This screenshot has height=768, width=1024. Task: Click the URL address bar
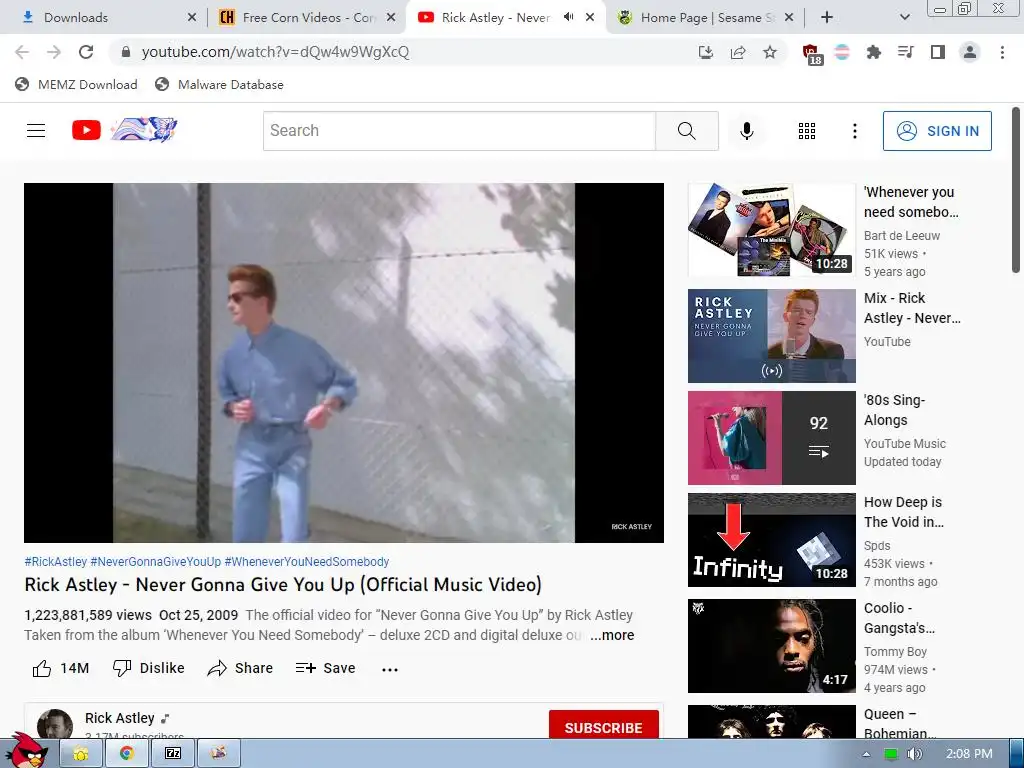[x=405, y=52]
